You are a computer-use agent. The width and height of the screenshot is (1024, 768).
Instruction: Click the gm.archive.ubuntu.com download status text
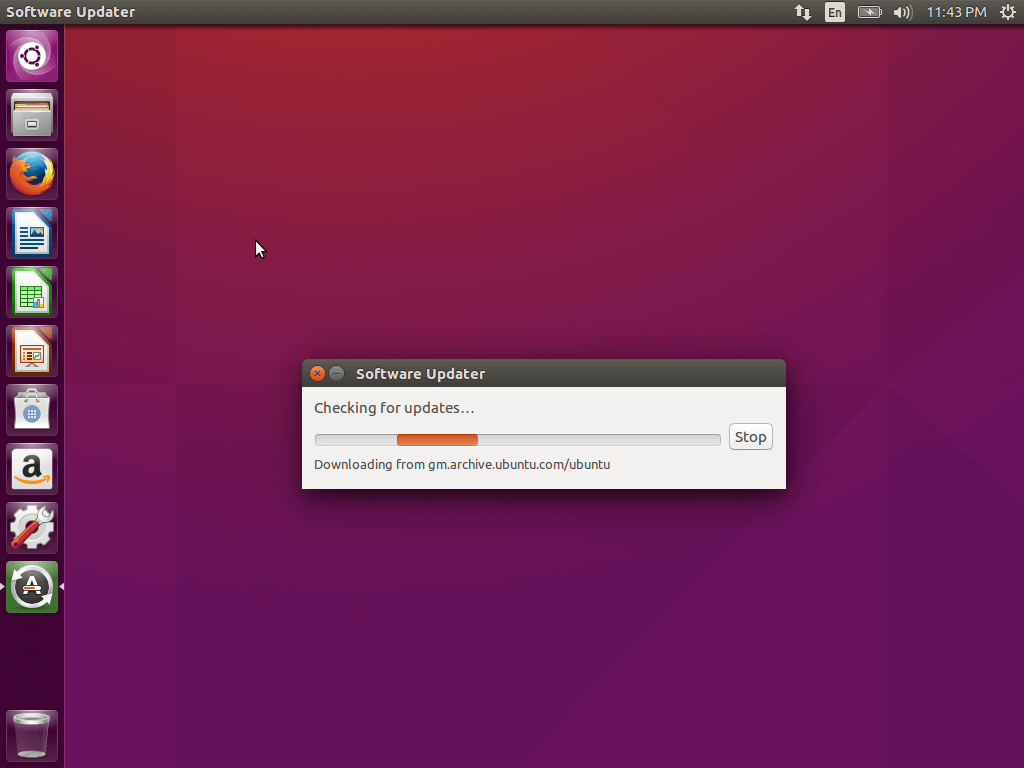click(x=462, y=464)
